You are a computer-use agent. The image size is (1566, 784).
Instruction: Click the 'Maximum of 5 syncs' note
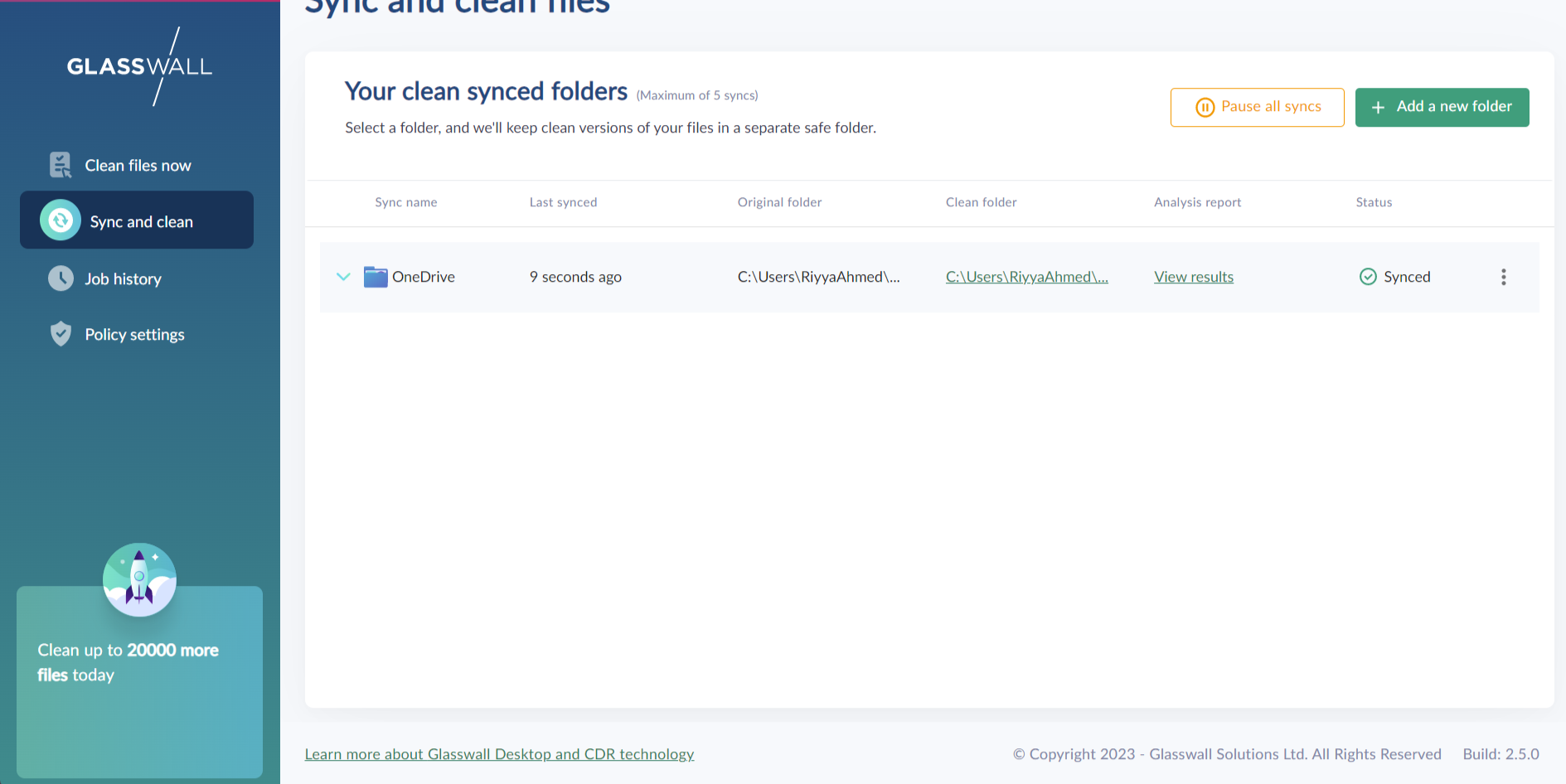697,95
